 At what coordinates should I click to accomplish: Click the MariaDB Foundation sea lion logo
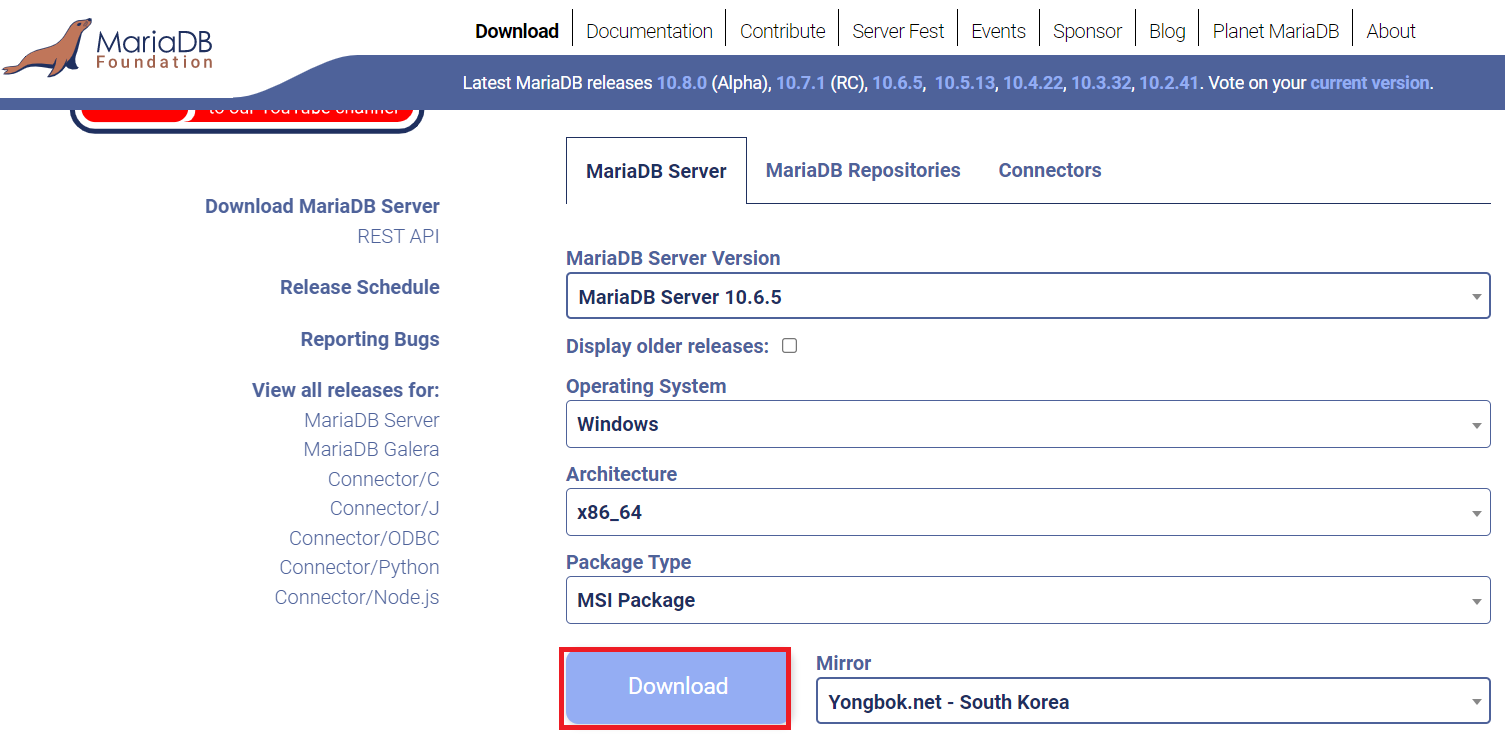pyautogui.click(x=108, y=47)
